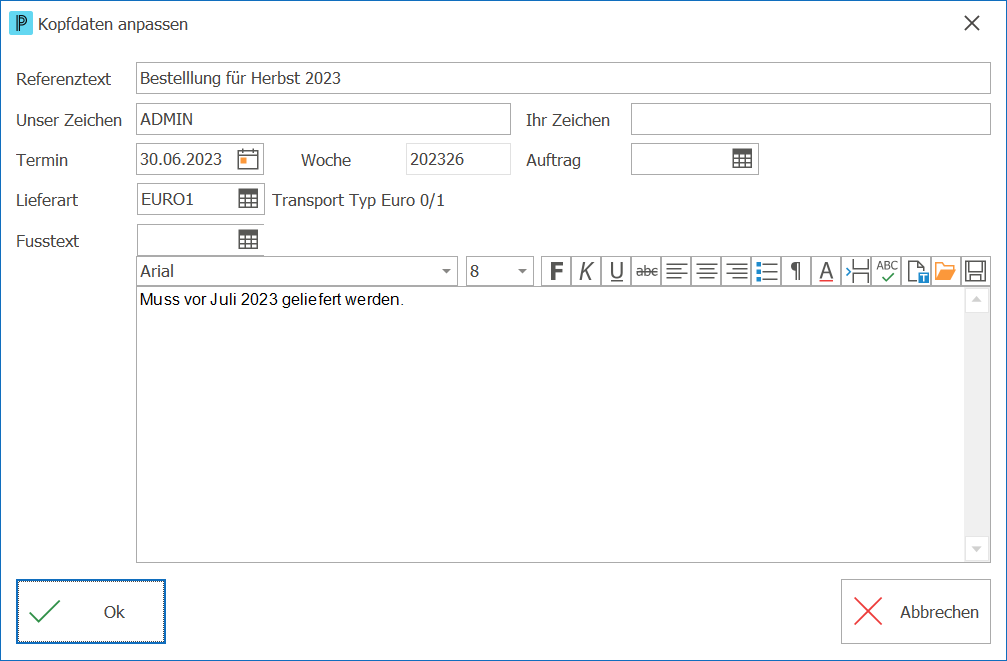Open the Lieferart lookup table for EURO1
This screenshot has width=1007, height=661.
pos(248,198)
